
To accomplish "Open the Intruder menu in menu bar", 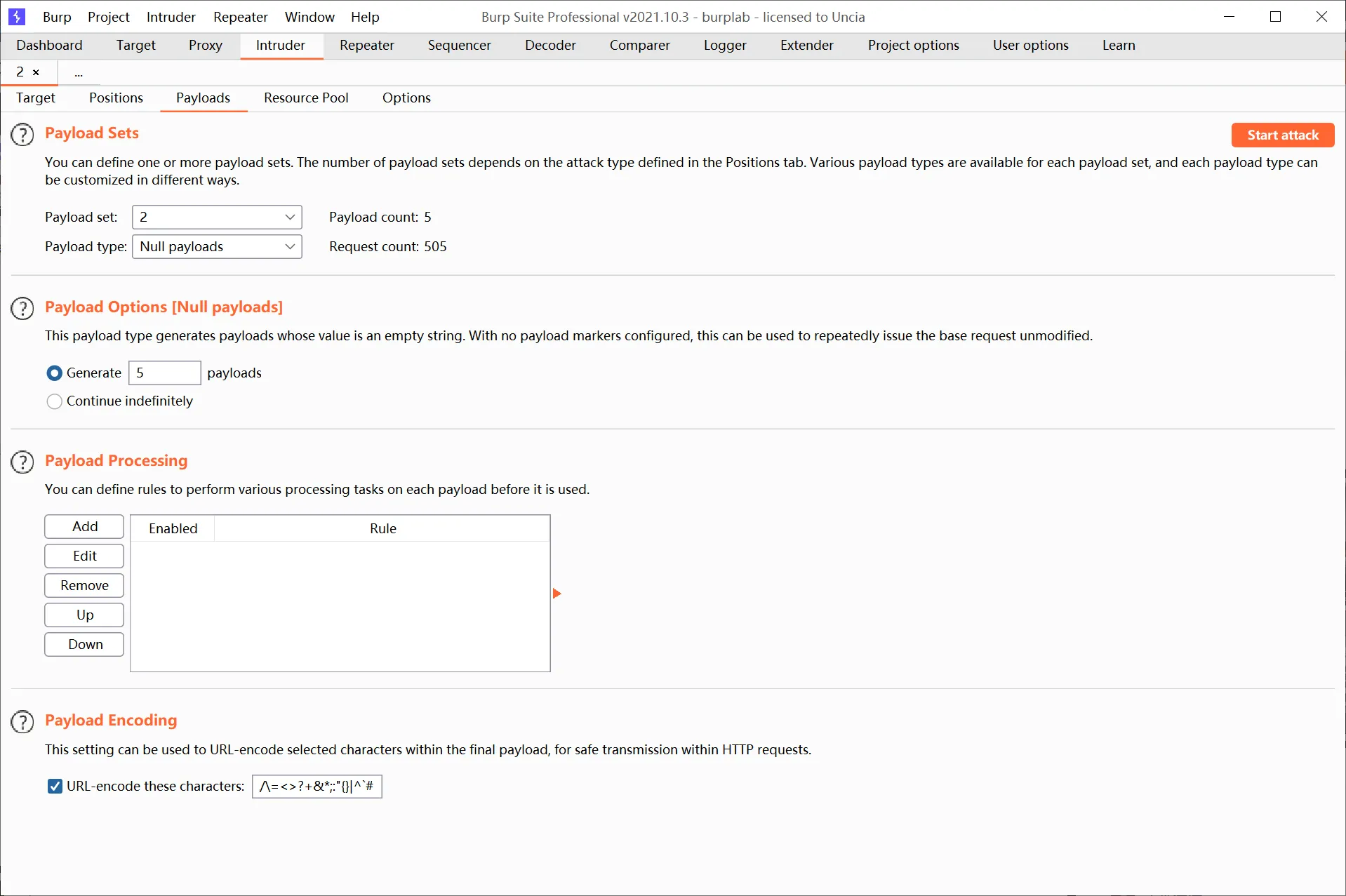I will tap(171, 17).
